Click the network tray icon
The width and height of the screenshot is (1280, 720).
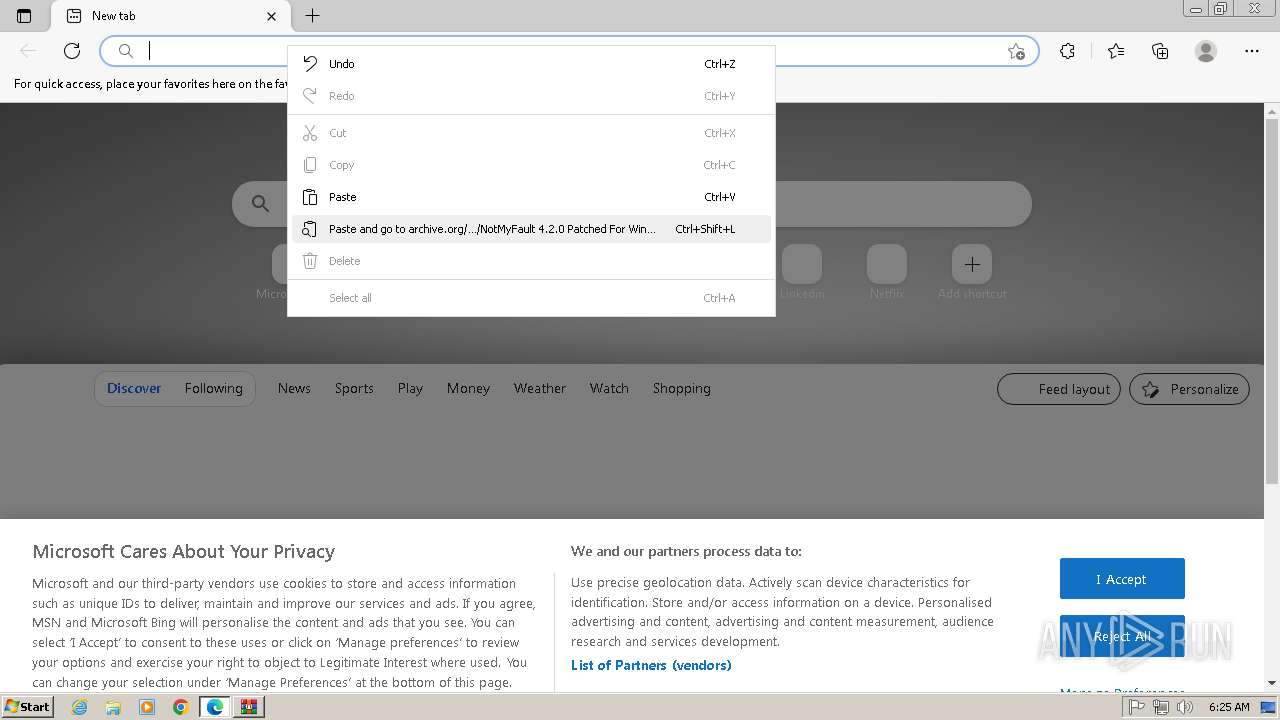[1160, 707]
